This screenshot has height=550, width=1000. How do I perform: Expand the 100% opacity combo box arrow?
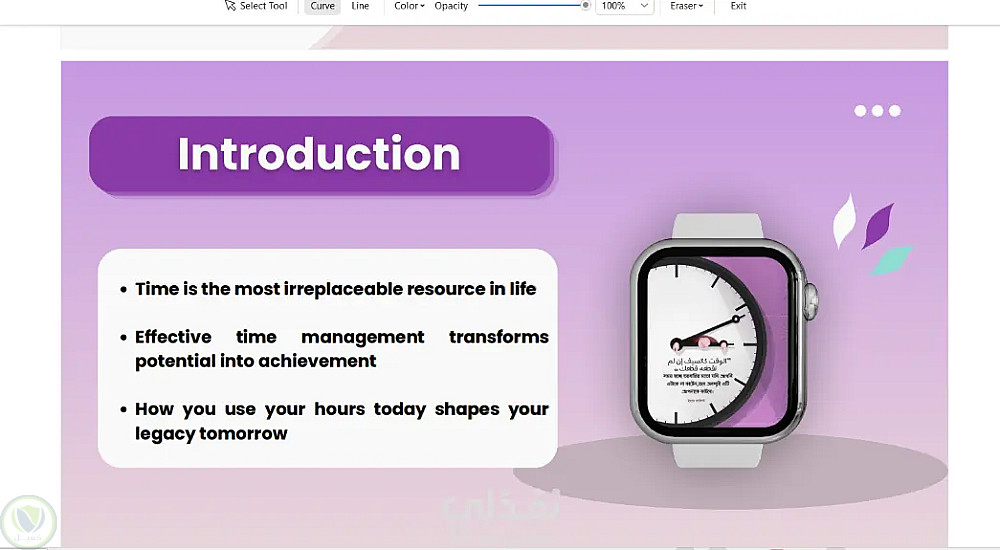point(644,6)
